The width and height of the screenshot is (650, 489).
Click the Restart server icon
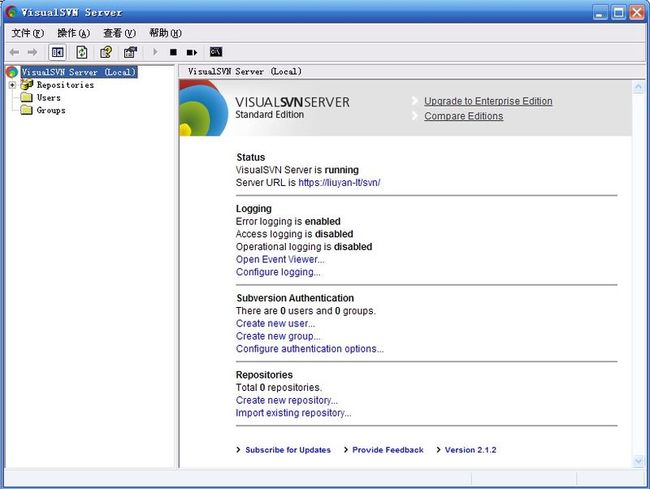point(192,52)
